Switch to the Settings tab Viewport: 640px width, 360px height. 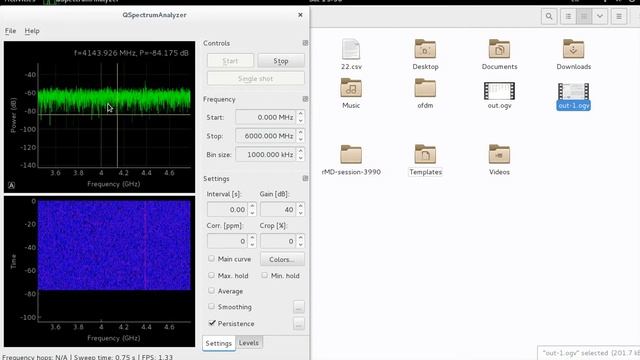(218, 343)
